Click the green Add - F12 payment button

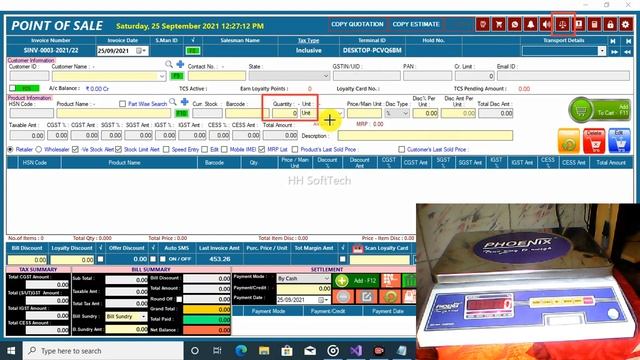click(x=356, y=281)
